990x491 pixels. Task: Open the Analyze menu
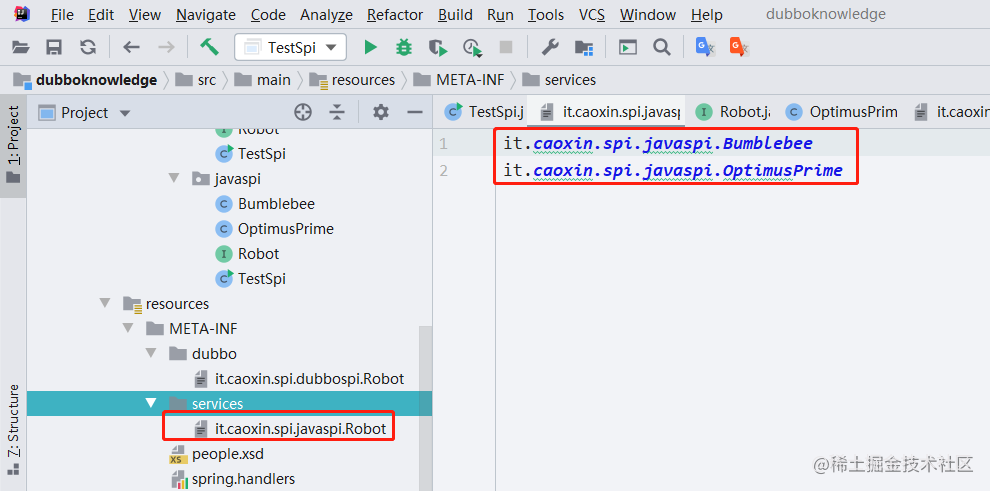pyautogui.click(x=326, y=15)
